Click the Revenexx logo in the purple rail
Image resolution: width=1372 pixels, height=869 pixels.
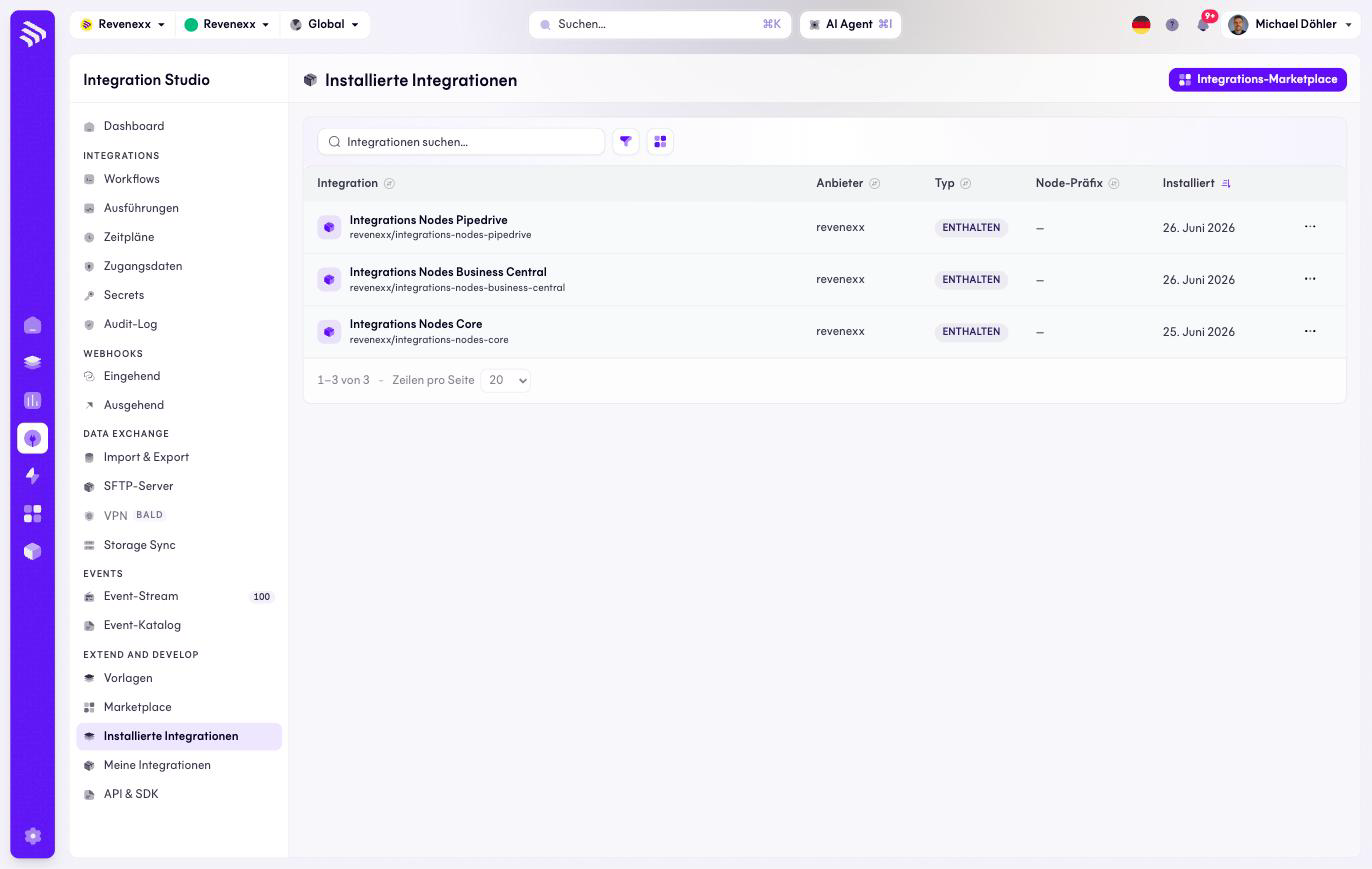pyautogui.click(x=32, y=34)
